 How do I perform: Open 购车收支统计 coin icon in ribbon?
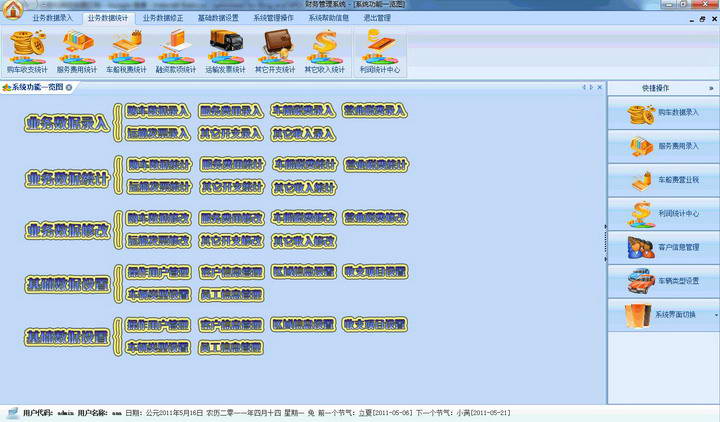[27, 50]
